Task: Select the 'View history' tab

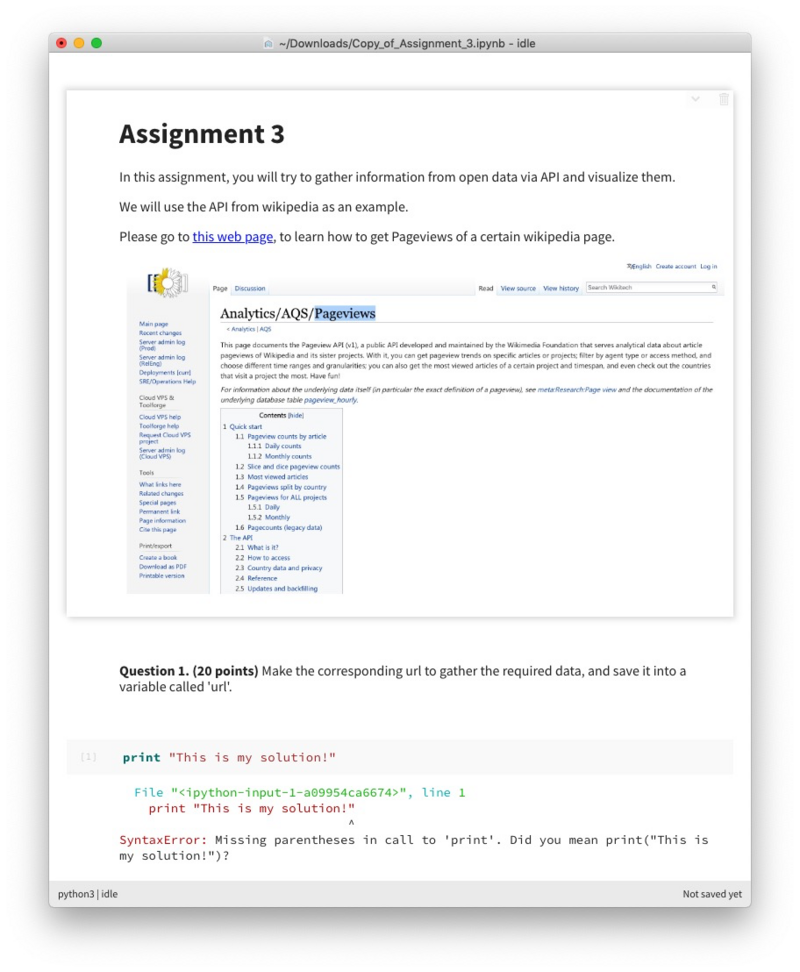Action: tap(561, 289)
